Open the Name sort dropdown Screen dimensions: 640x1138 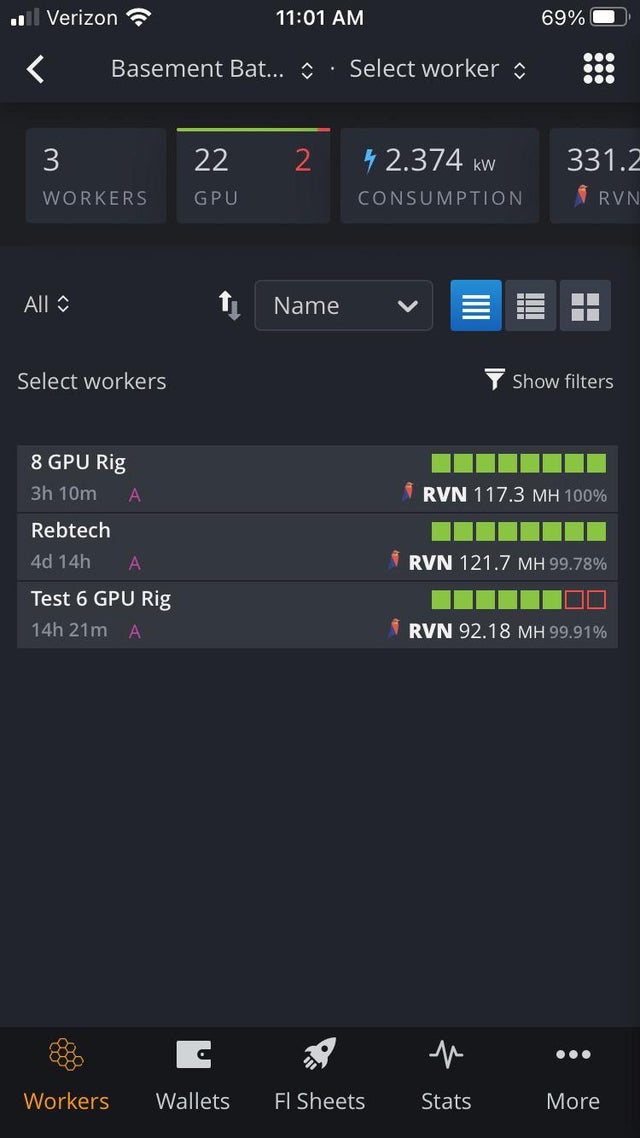(x=344, y=306)
